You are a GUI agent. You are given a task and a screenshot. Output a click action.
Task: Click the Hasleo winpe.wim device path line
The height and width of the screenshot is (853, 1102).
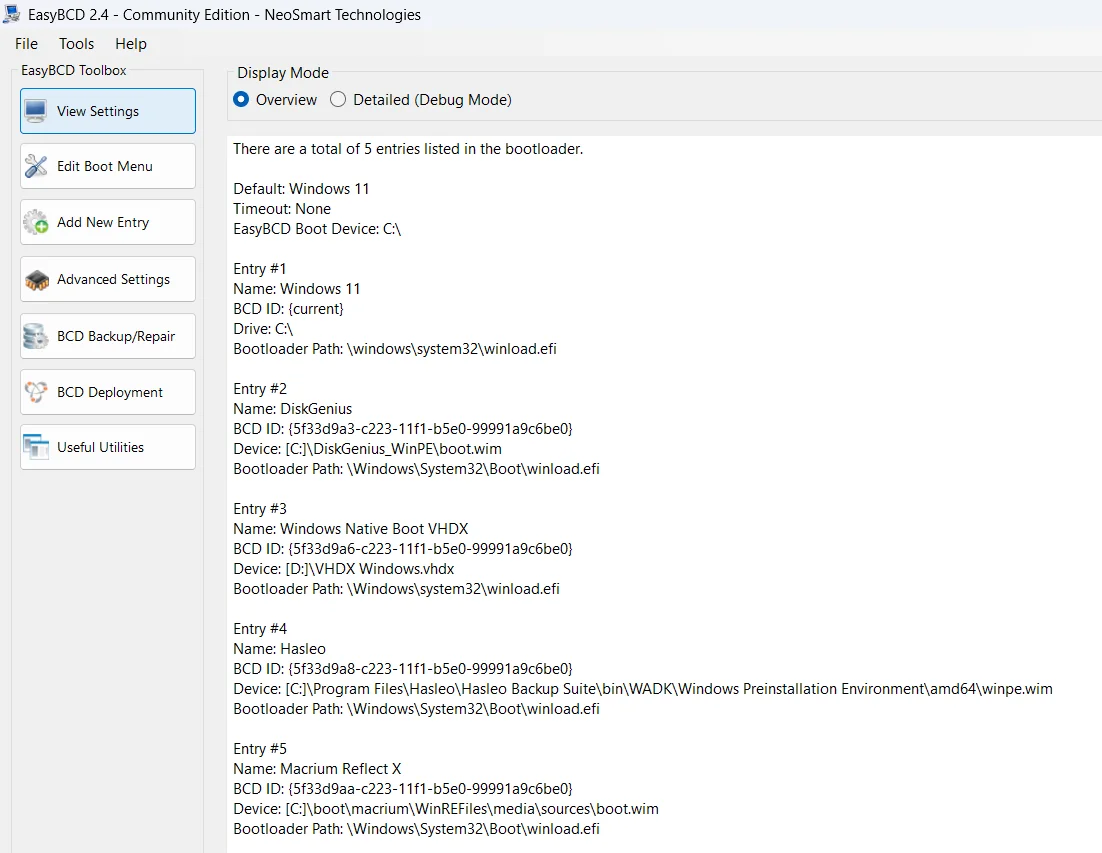643,689
